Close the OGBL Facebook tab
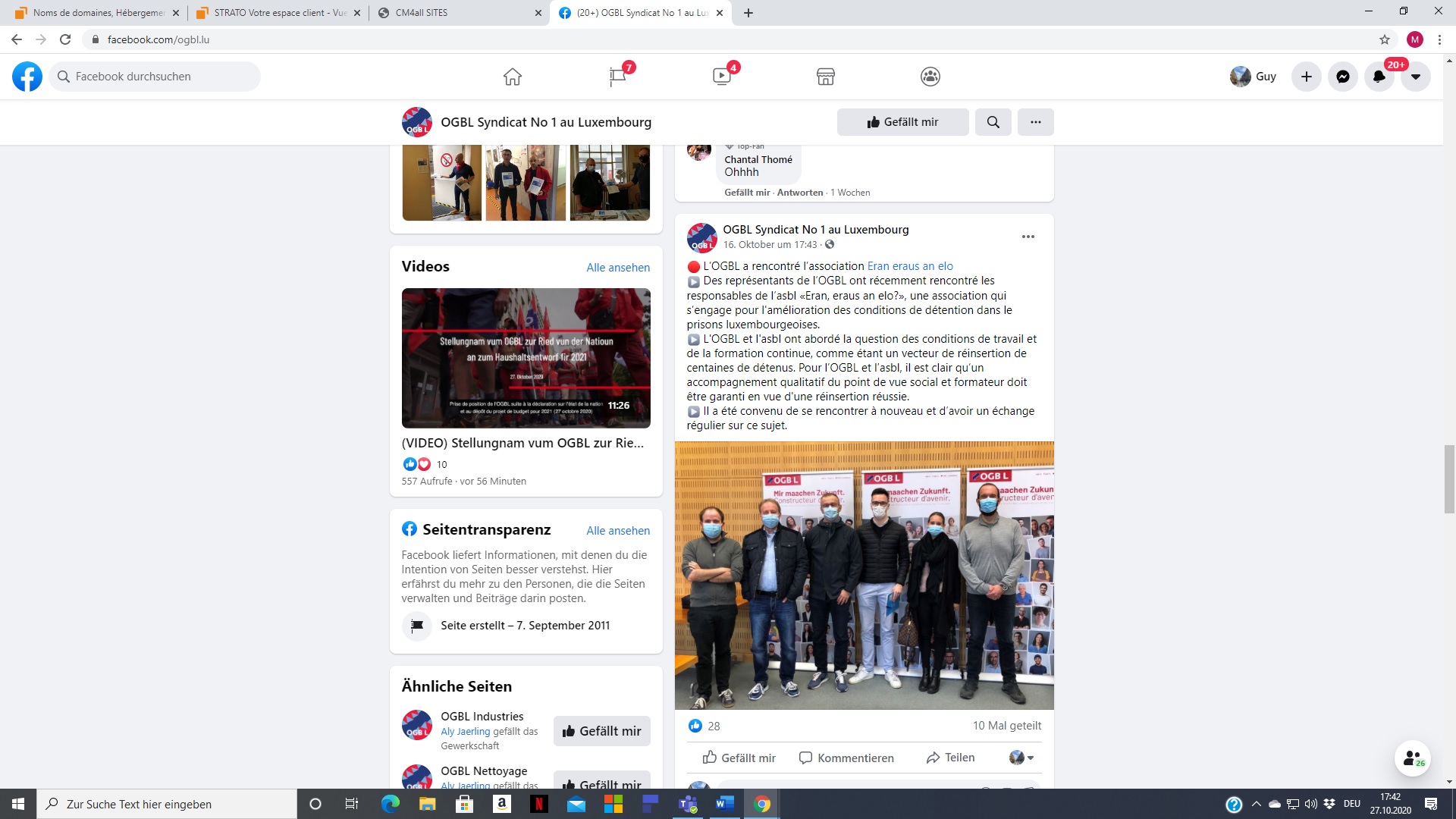 point(720,13)
